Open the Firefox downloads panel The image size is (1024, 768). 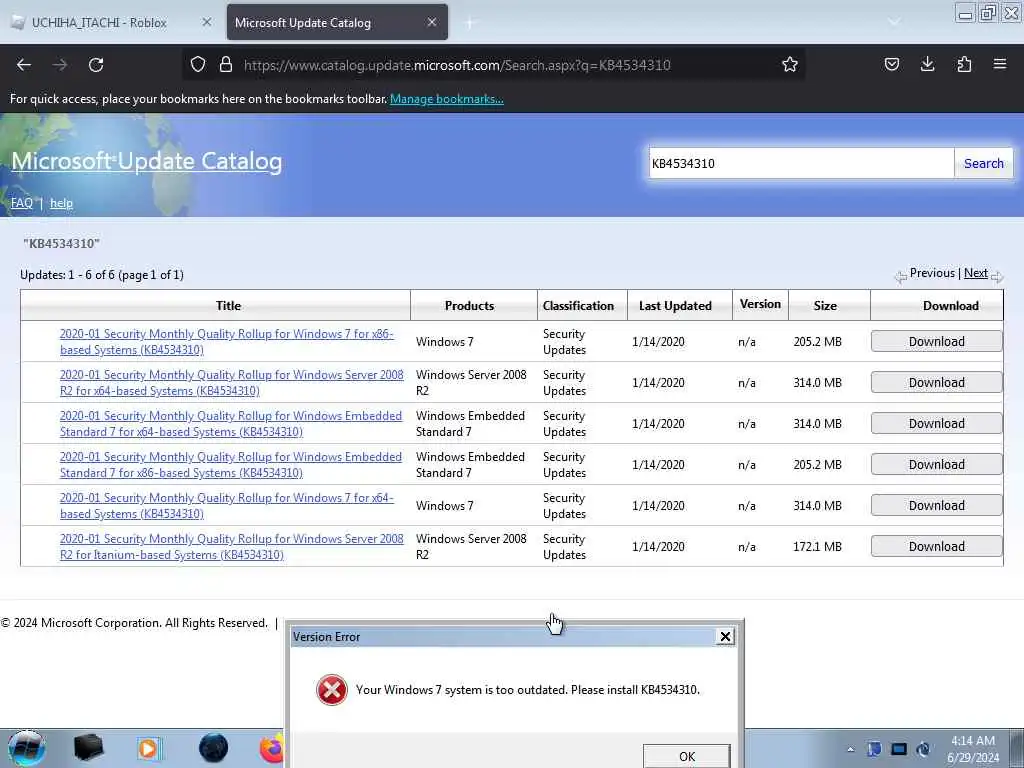(x=927, y=64)
